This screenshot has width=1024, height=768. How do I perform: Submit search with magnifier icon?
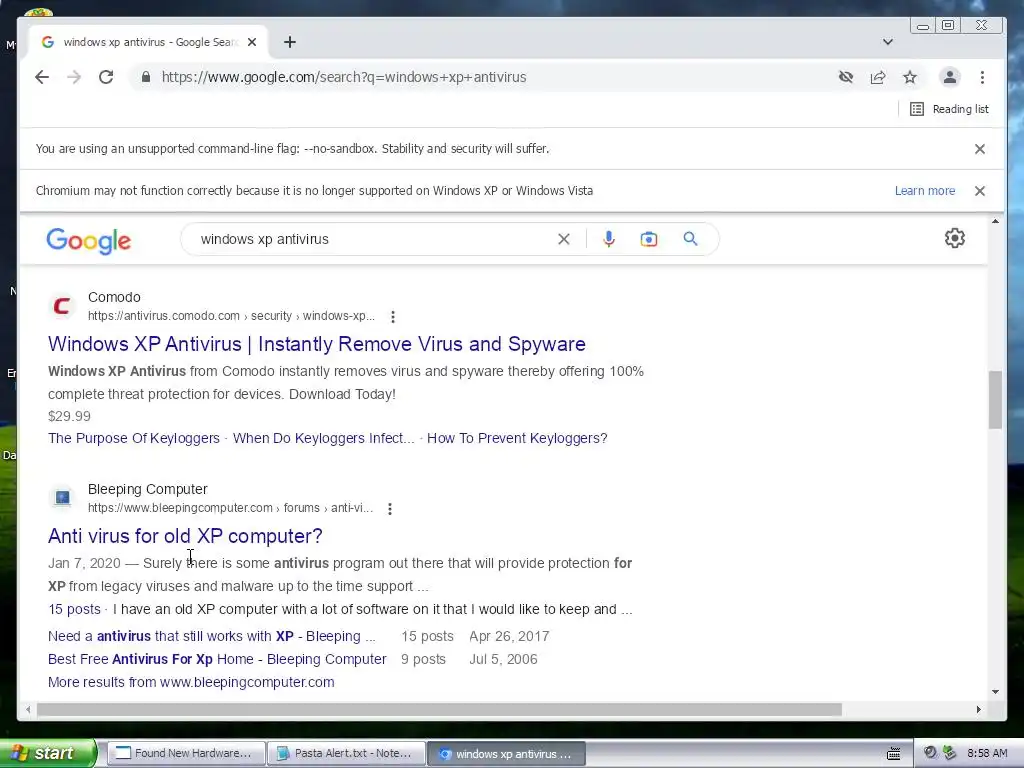690,239
